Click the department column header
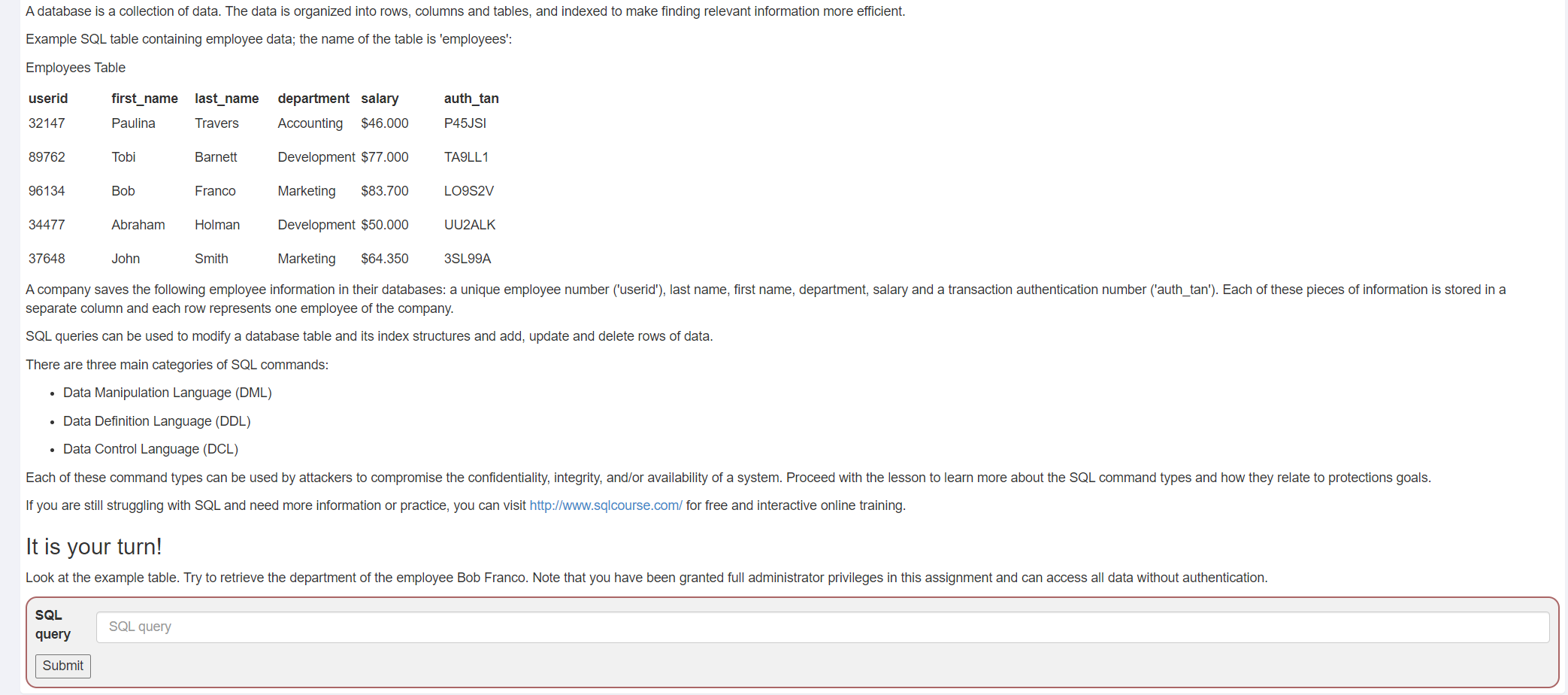The width and height of the screenshot is (1568, 695). point(313,99)
